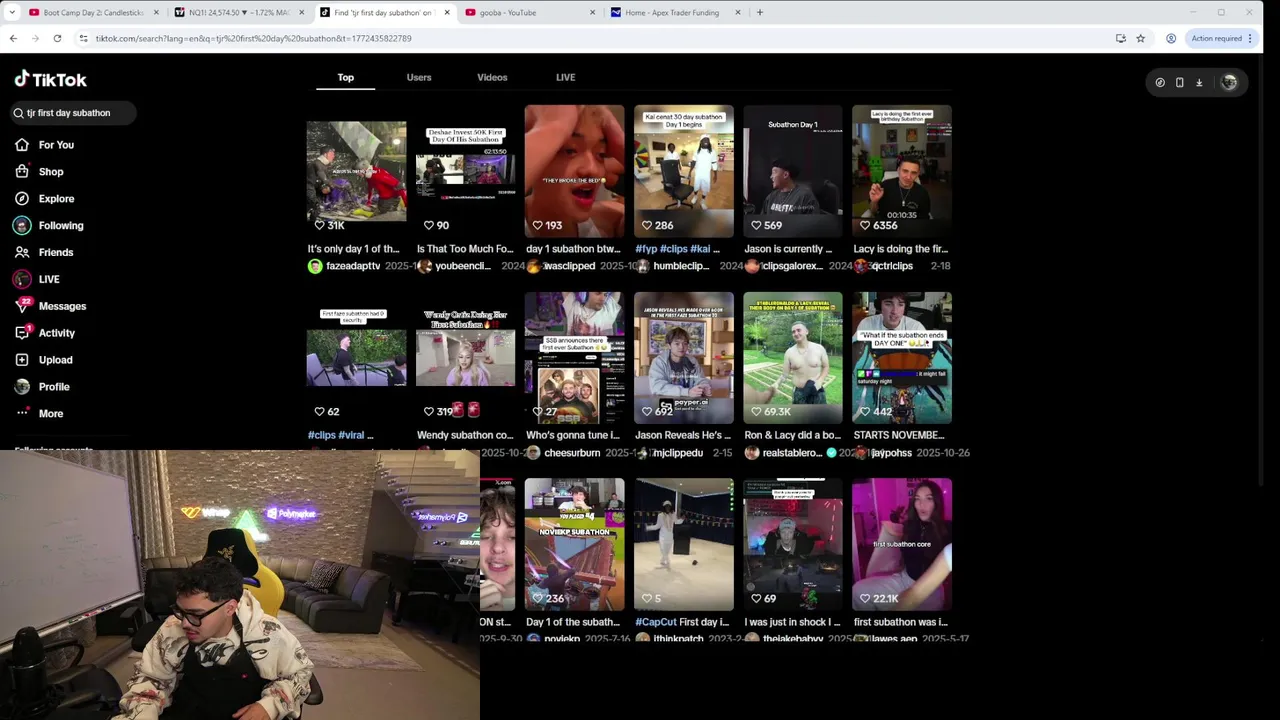The image size is (1280, 720).
Task: Open the TikTok coins icon at top right
Action: (1160, 83)
